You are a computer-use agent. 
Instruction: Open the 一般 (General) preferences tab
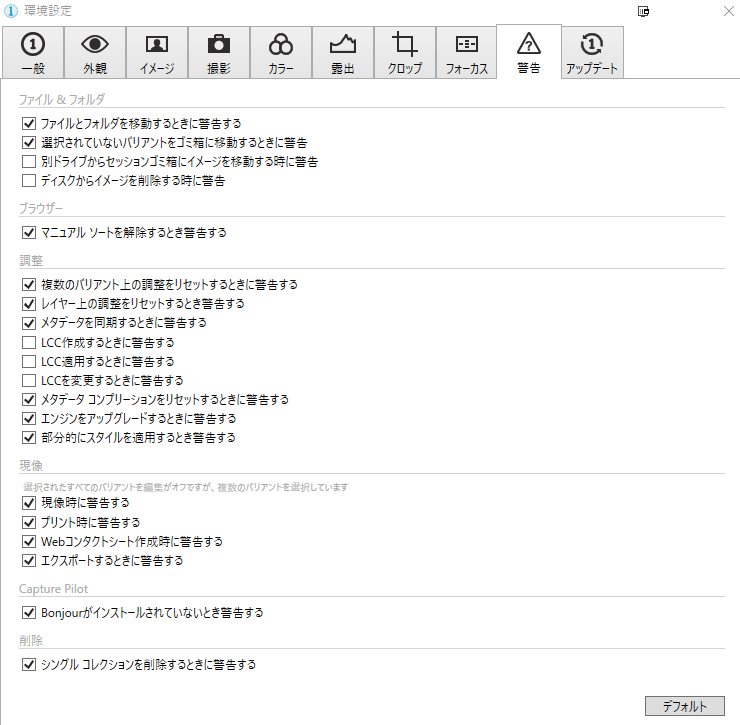pos(33,53)
